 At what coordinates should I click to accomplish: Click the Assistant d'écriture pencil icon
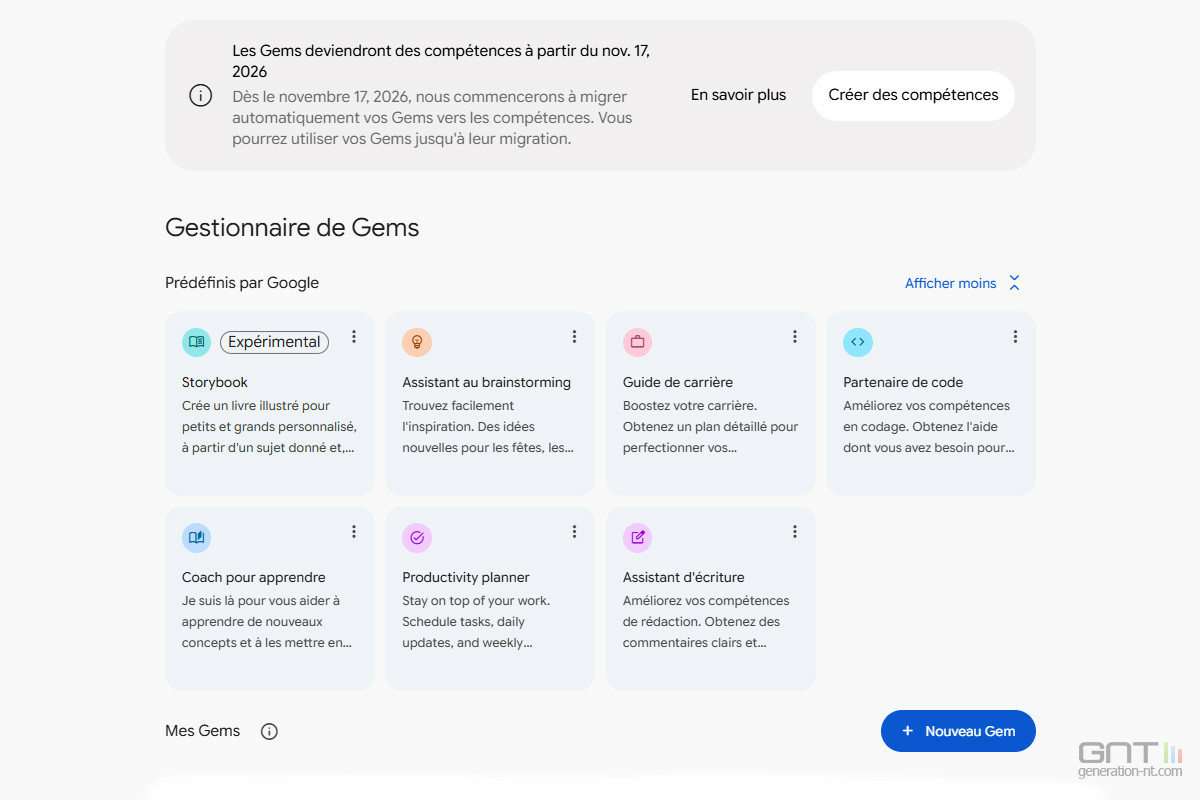pyautogui.click(x=637, y=537)
